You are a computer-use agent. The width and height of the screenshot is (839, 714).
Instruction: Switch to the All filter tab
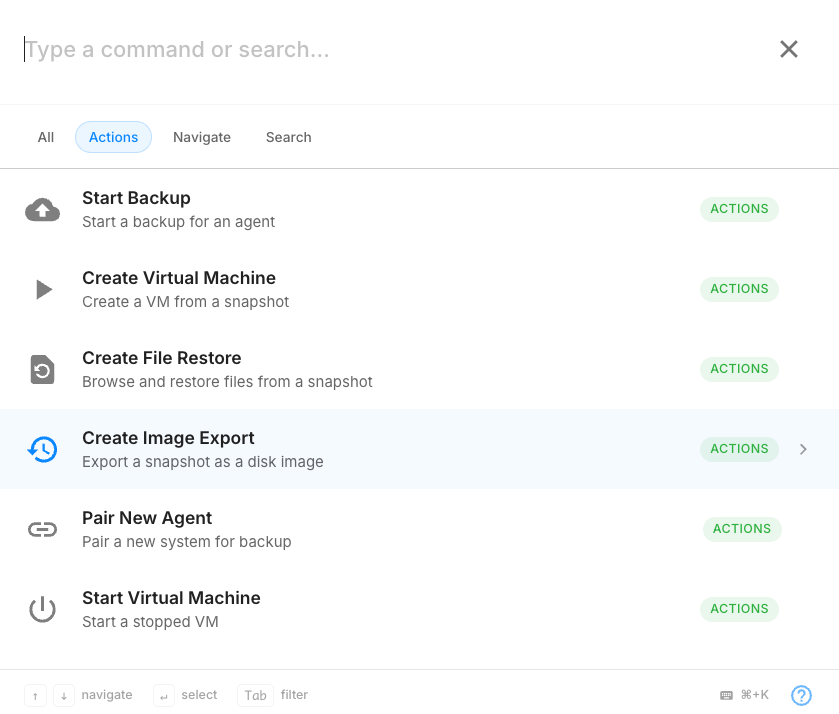pos(46,137)
